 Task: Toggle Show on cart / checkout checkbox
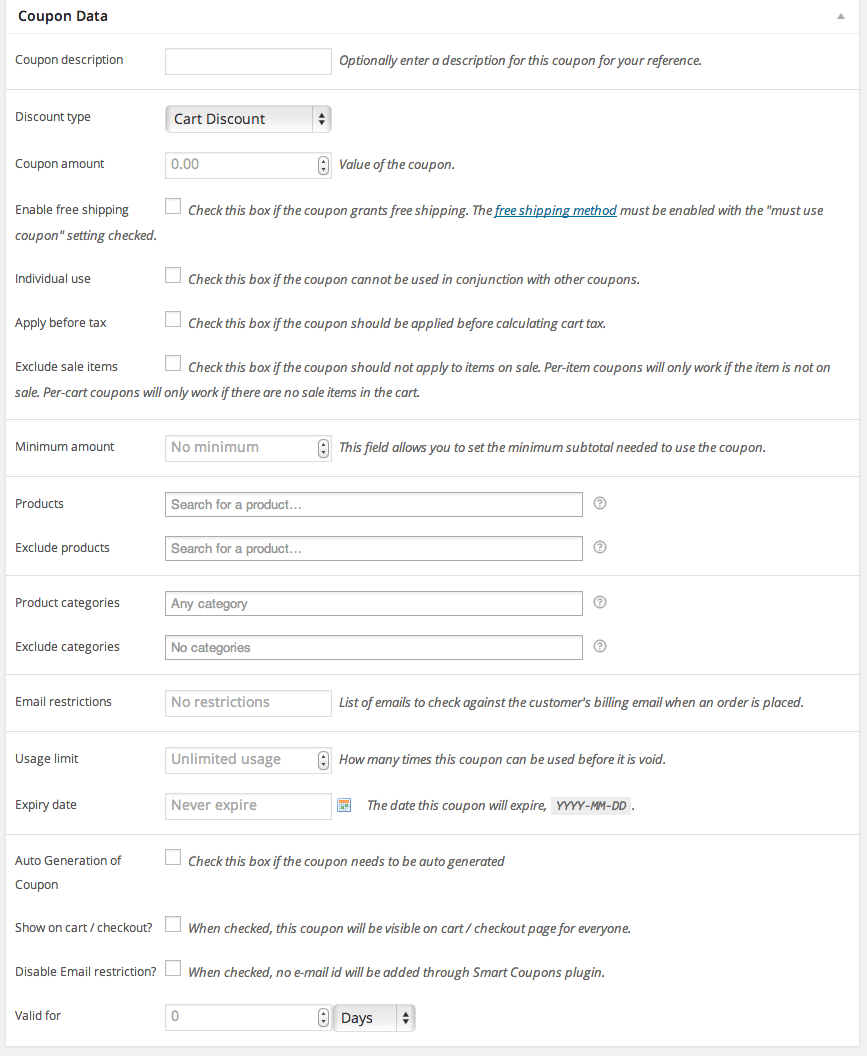pyautogui.click(x=173, y=925)
